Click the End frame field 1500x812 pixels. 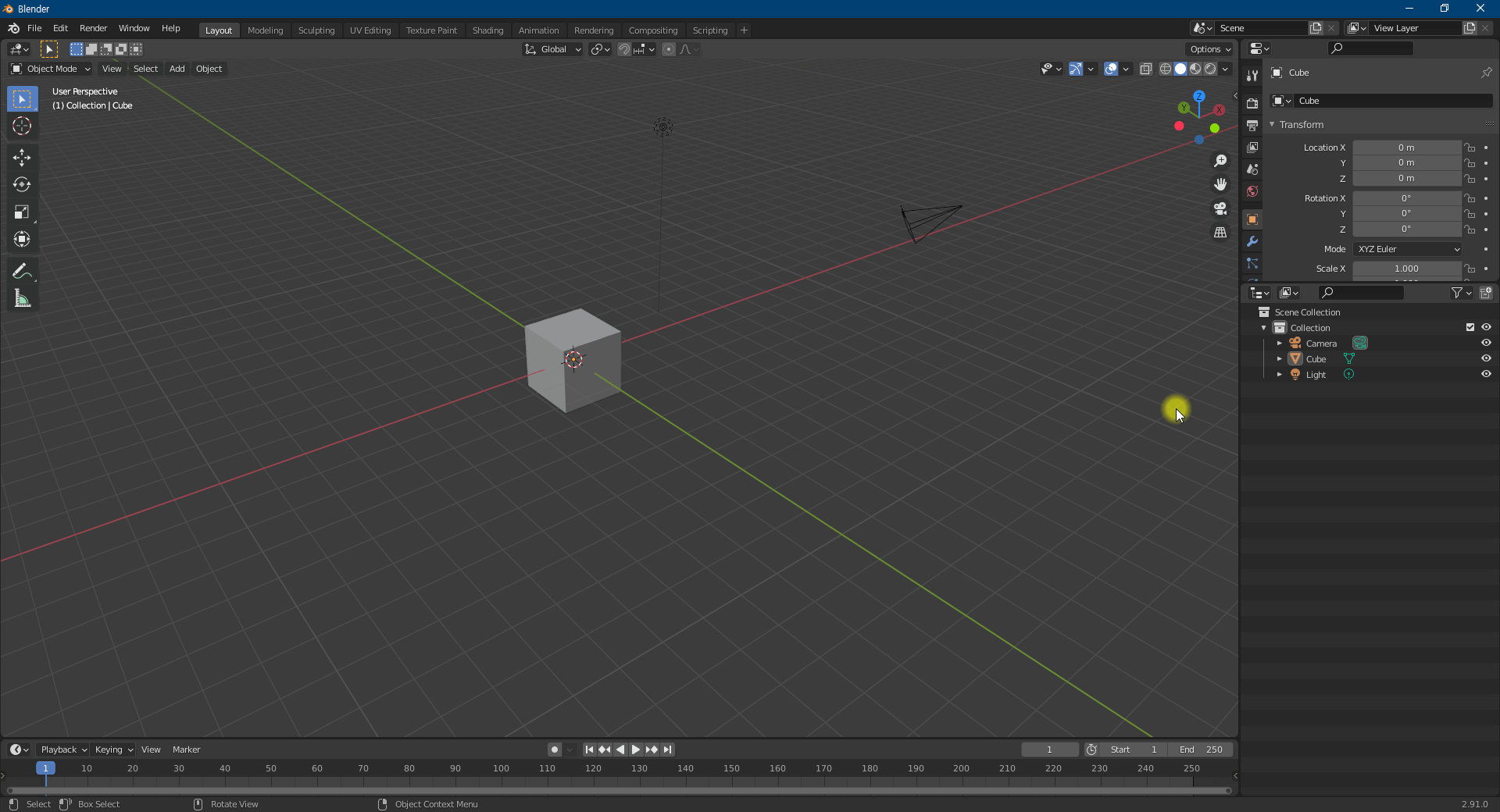click(x=1202, y=750)
